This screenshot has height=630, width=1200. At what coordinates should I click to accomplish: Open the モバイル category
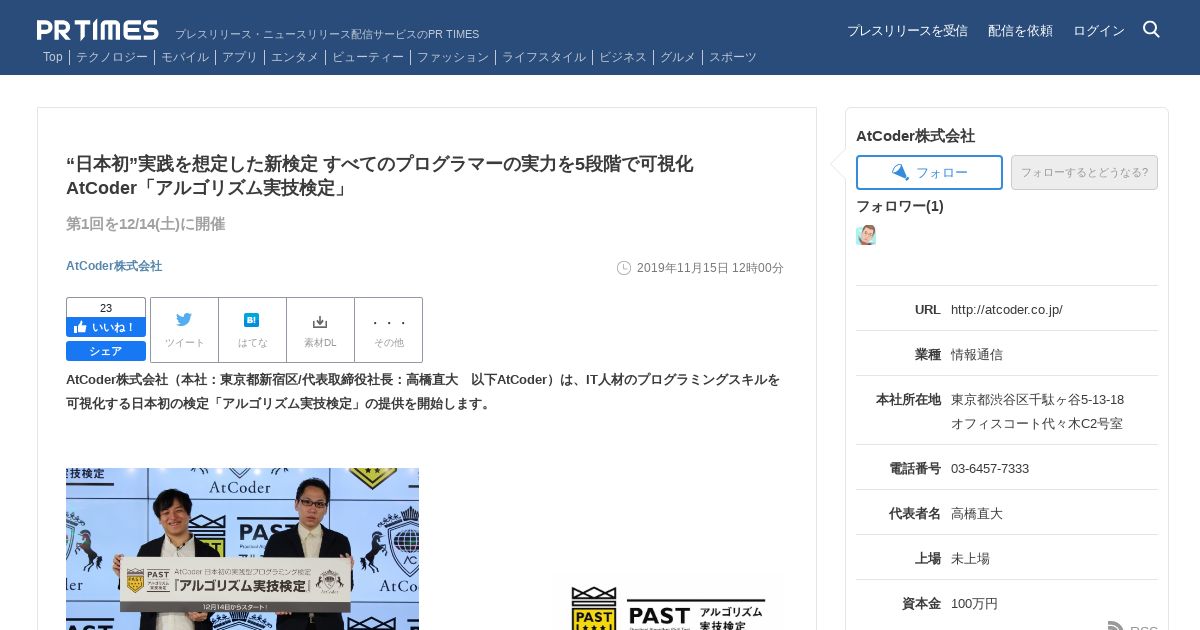coord(185,57)
